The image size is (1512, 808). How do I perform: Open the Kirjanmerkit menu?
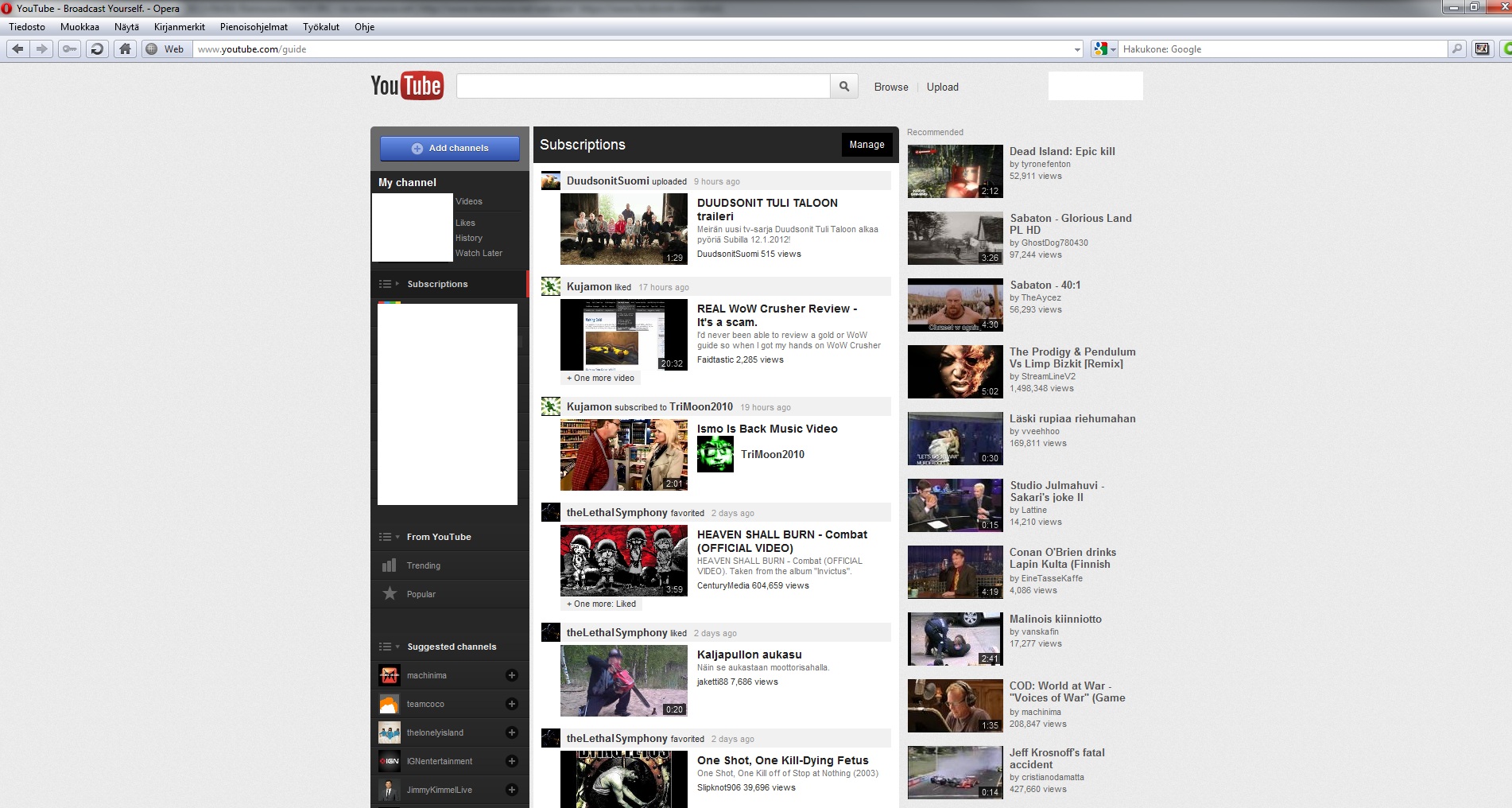[x=179, y=27]
